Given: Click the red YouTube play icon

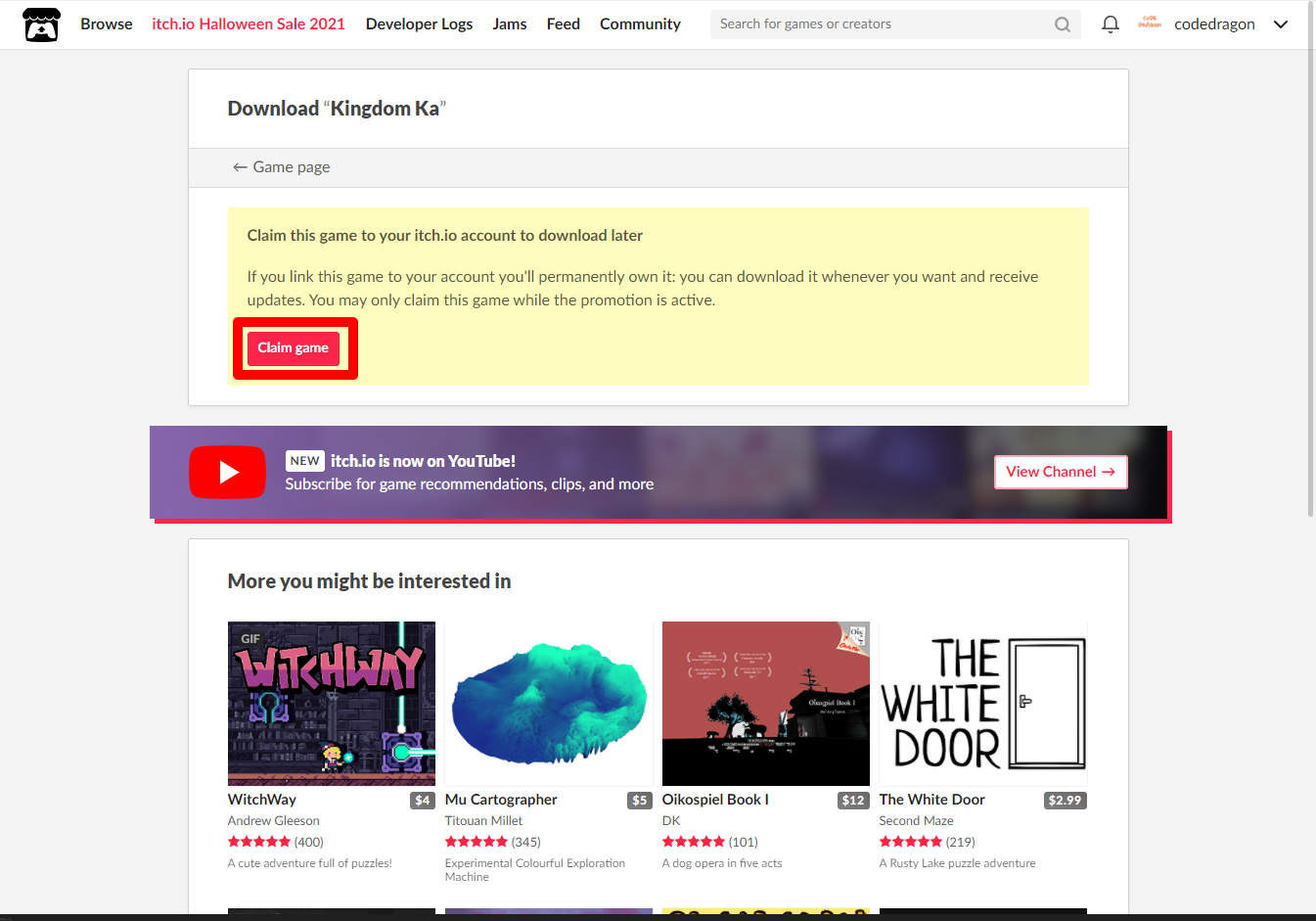Looking at the screenshot, I should tap(227, 473).
